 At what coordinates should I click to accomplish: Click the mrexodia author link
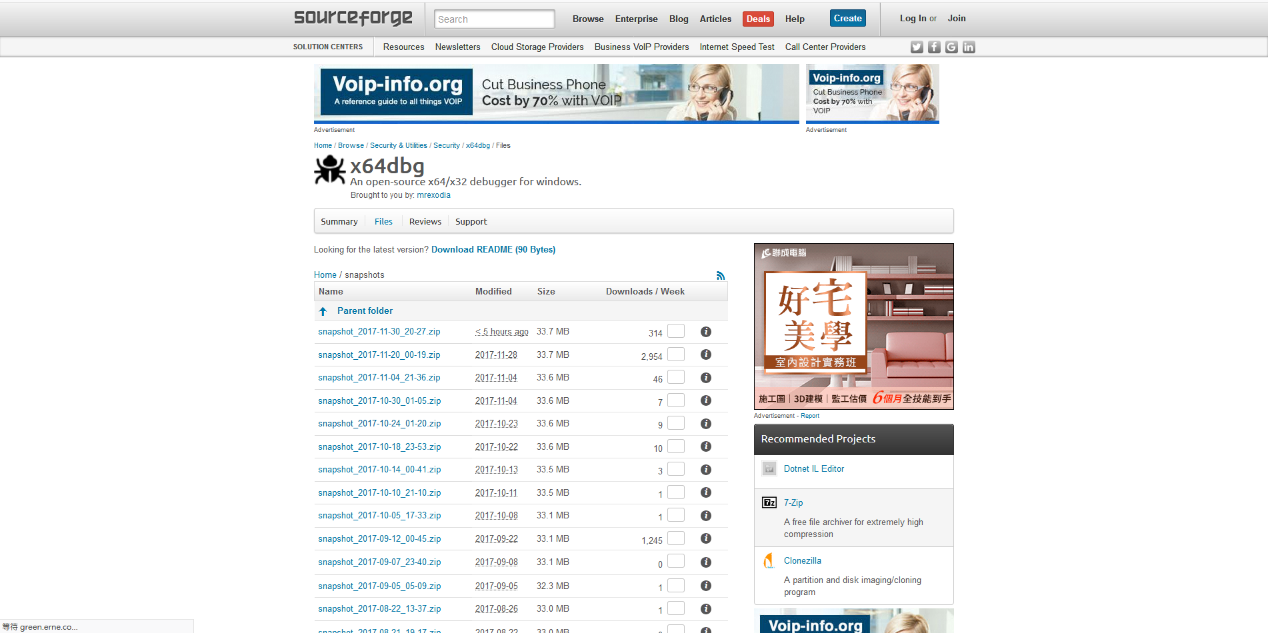pyautogui.click(x=433, y=196)
